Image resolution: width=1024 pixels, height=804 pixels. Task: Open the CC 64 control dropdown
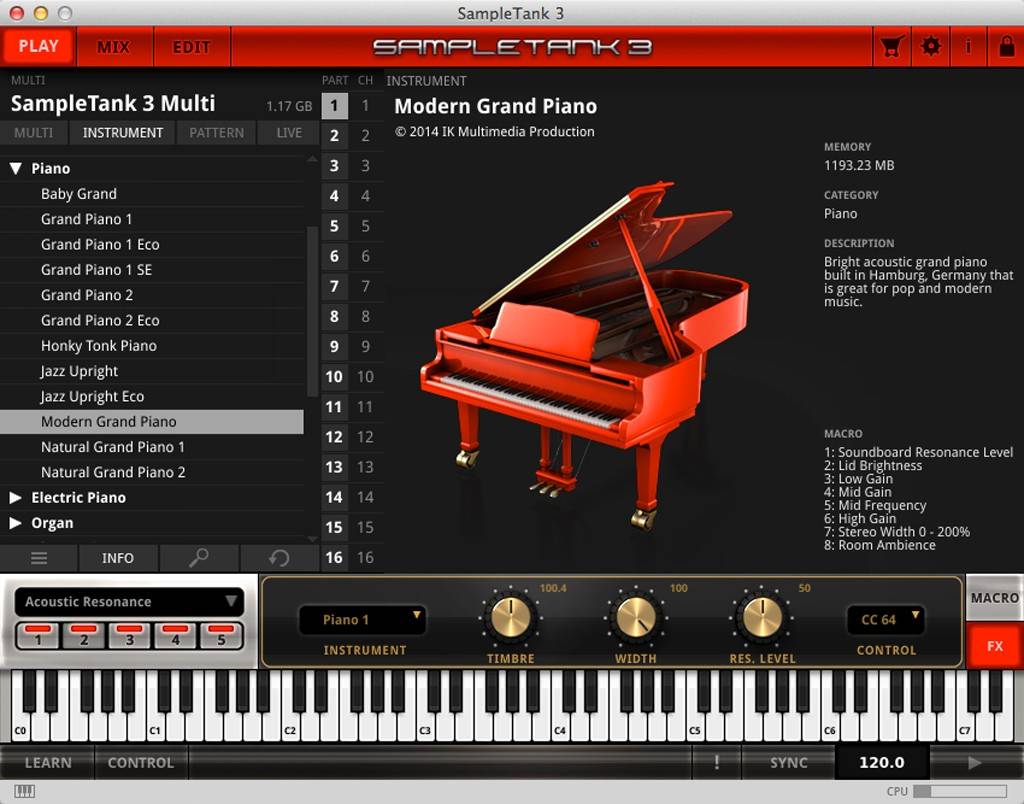(886, 620)
